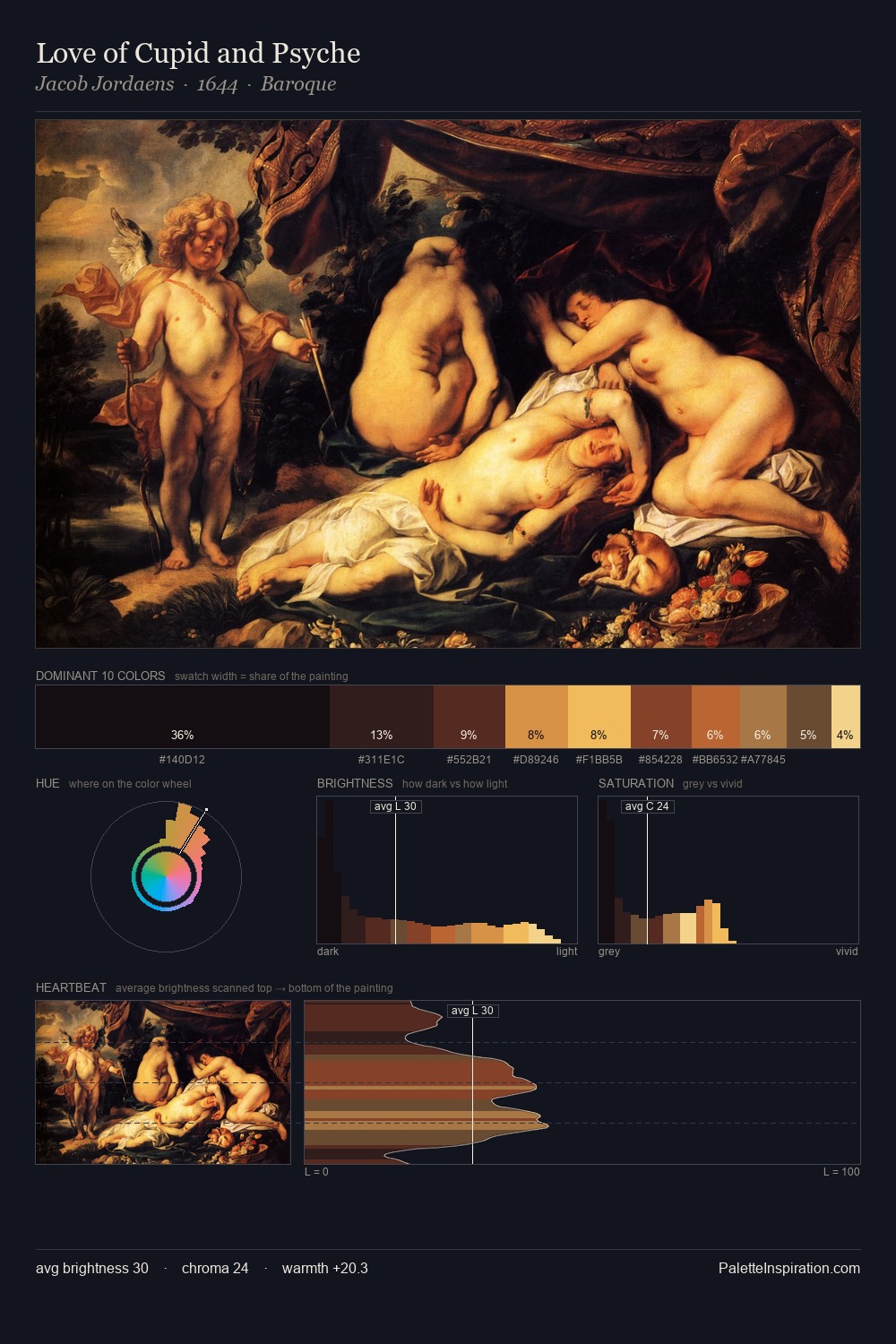Choose the 7% swatch #854228
The width and height of the screenshot is (896, 1344).
pos(661,717)
